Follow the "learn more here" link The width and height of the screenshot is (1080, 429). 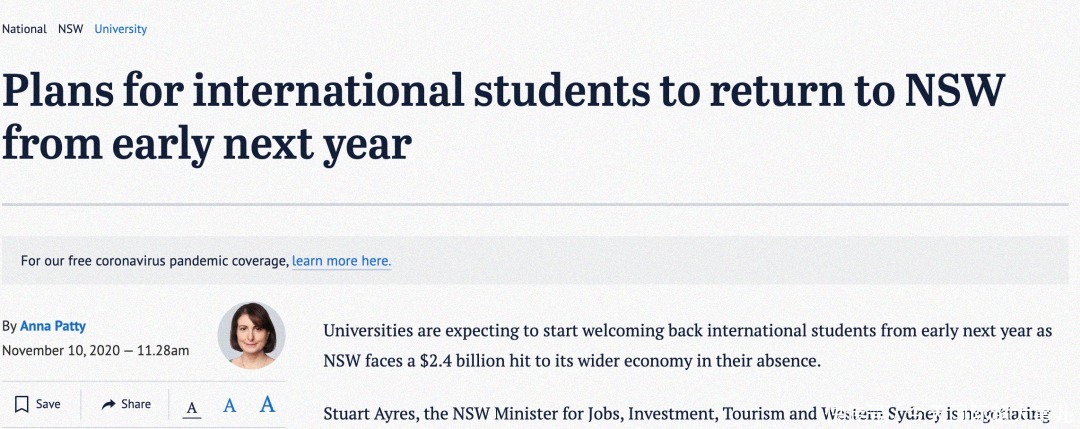[341, 261]
